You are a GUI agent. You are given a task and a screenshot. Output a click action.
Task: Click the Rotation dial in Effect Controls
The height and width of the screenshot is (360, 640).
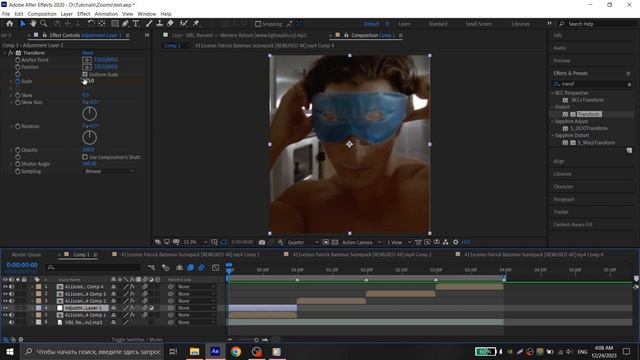[x=90, y=138]
